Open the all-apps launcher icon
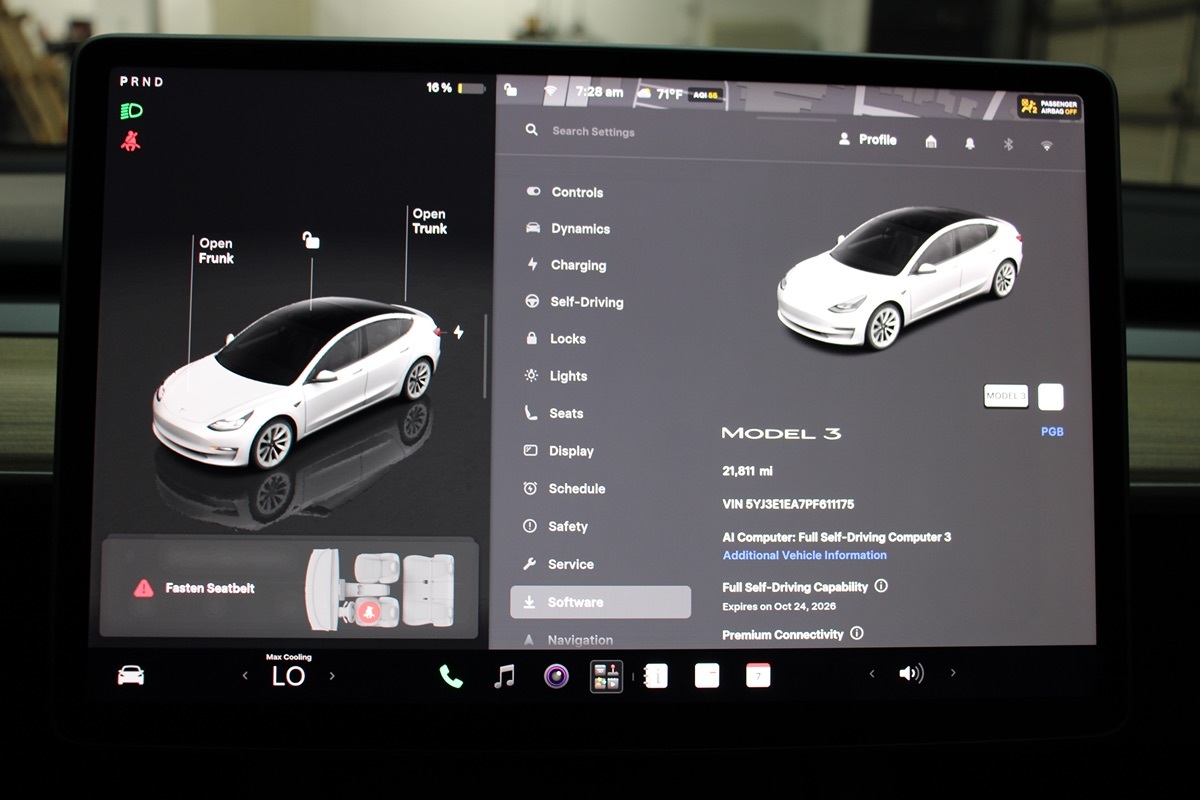 tap(606, 676)
